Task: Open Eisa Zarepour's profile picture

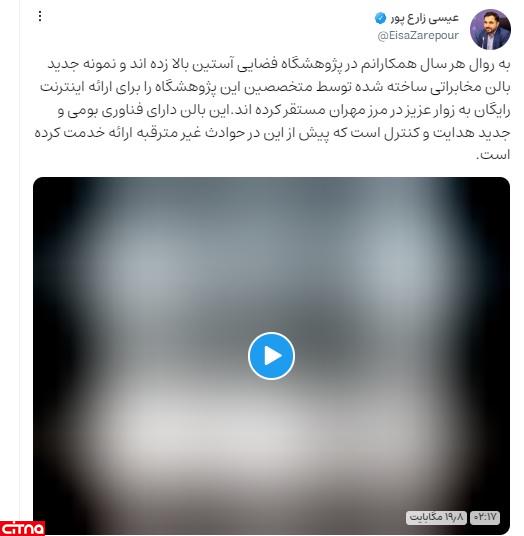Action: (x=490, y=29)
